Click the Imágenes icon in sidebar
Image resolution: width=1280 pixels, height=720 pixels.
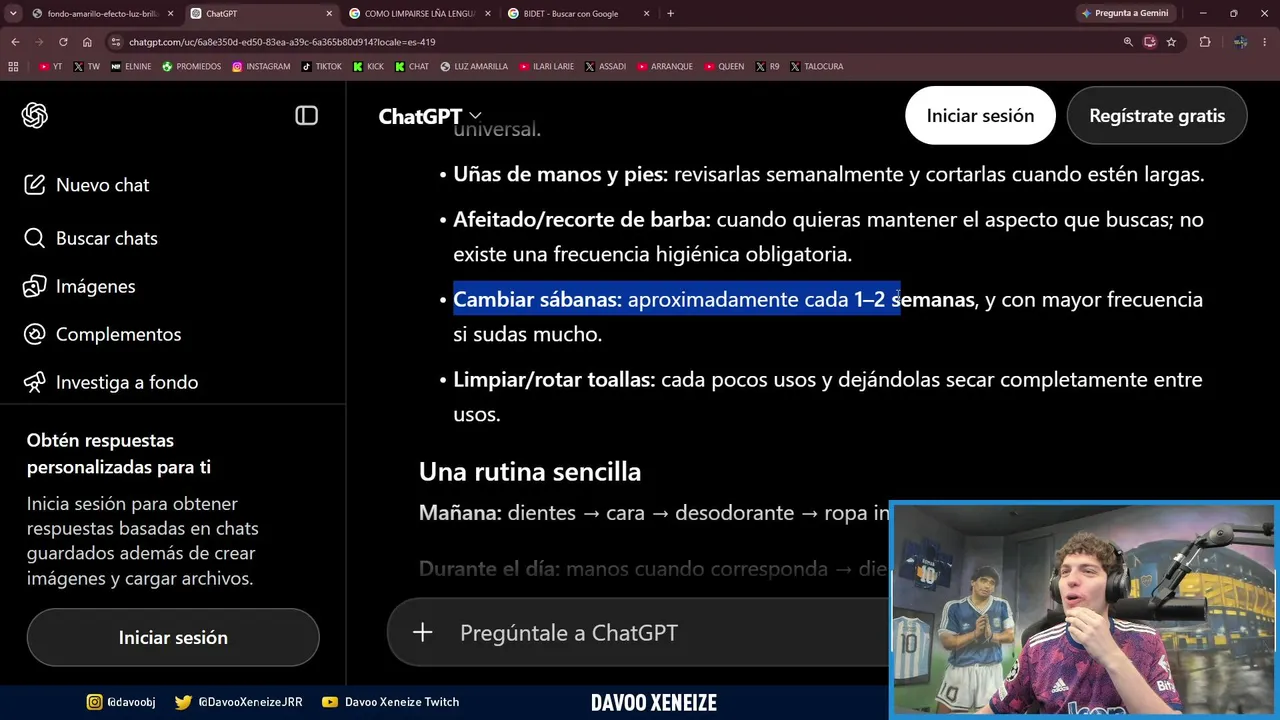[35, 286]
